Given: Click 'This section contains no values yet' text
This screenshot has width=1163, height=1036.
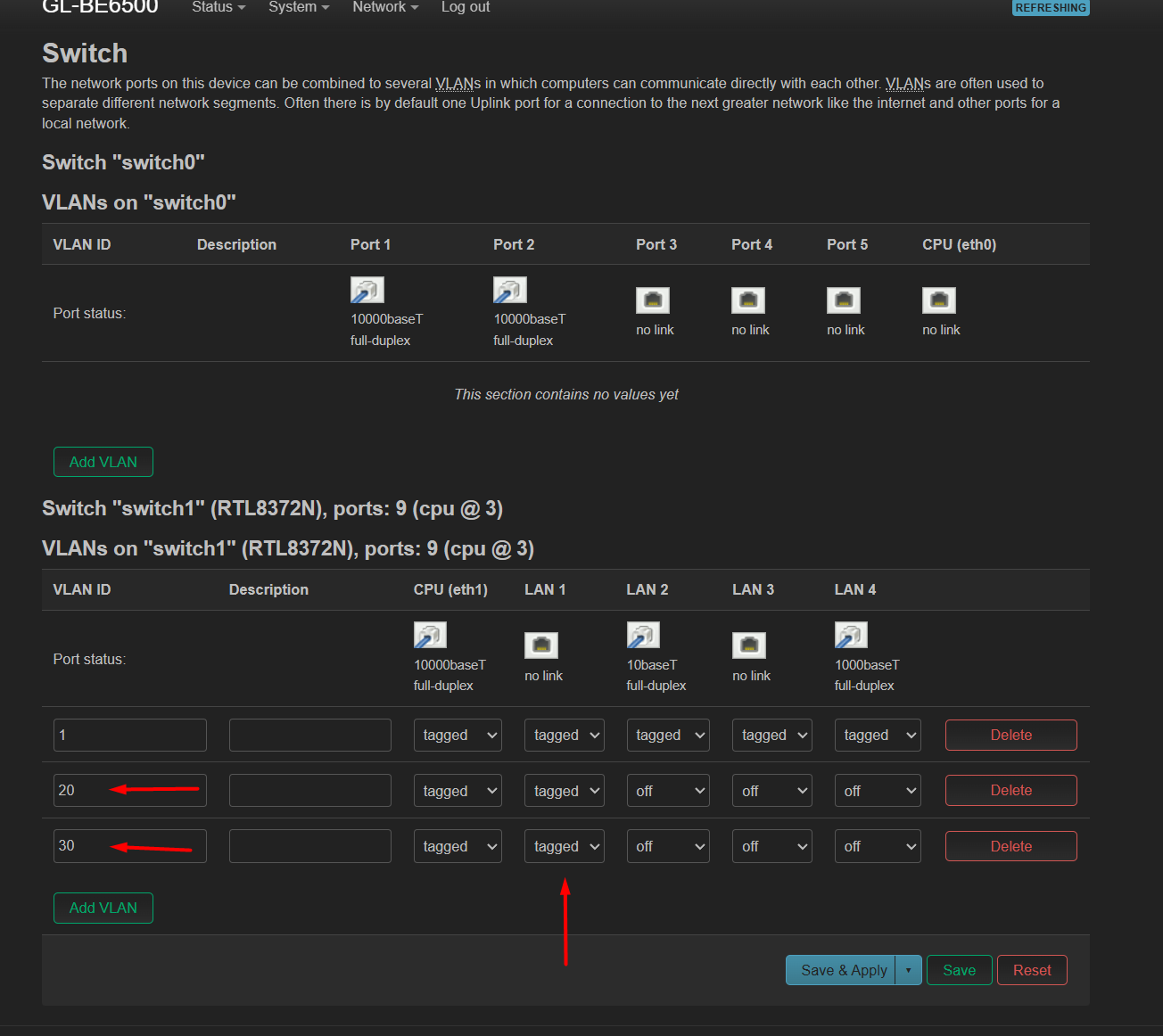Looking at the screenshot, I should (566, 394).
